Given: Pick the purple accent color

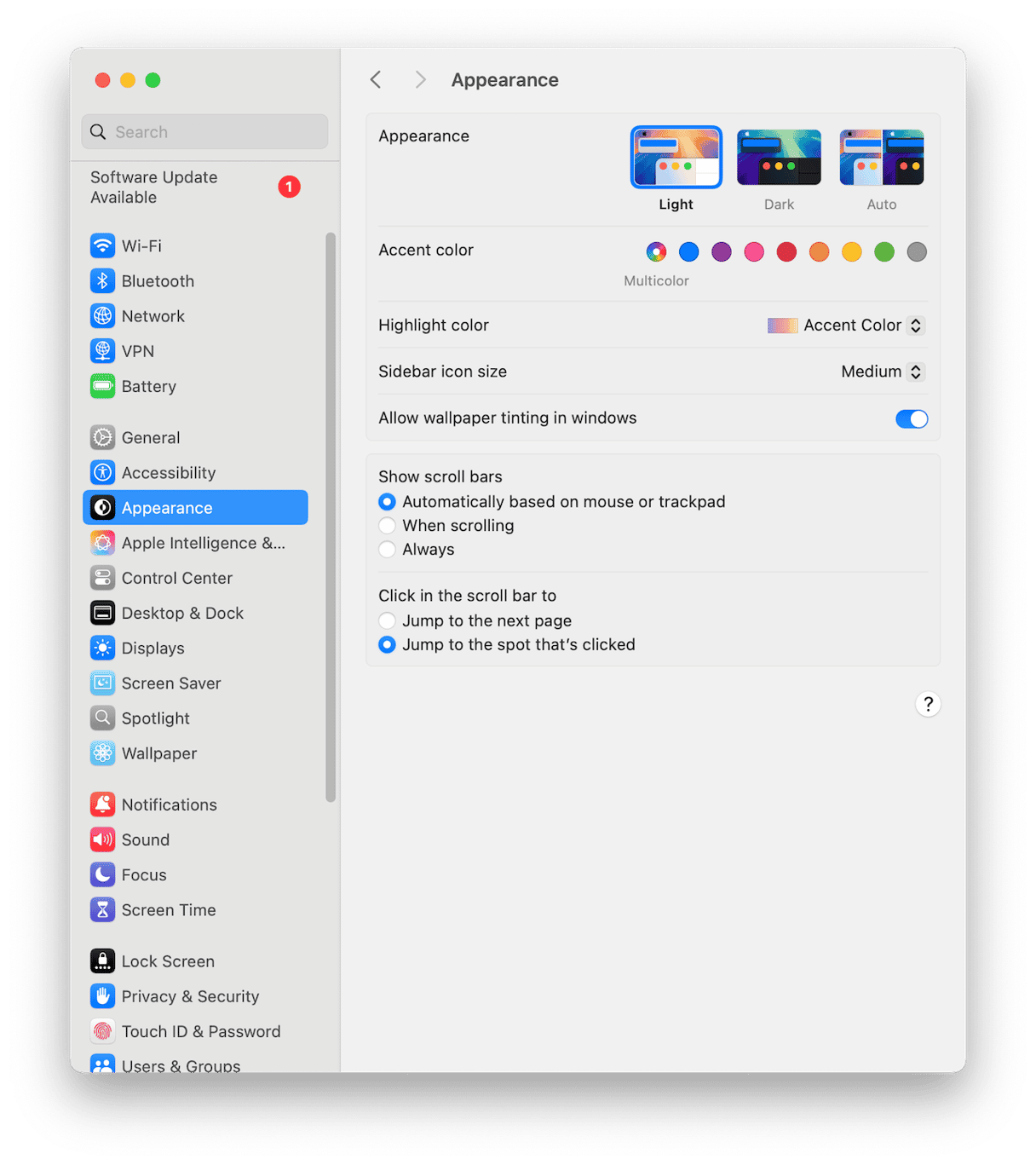Looking at the screenshot, I should 722,251.
